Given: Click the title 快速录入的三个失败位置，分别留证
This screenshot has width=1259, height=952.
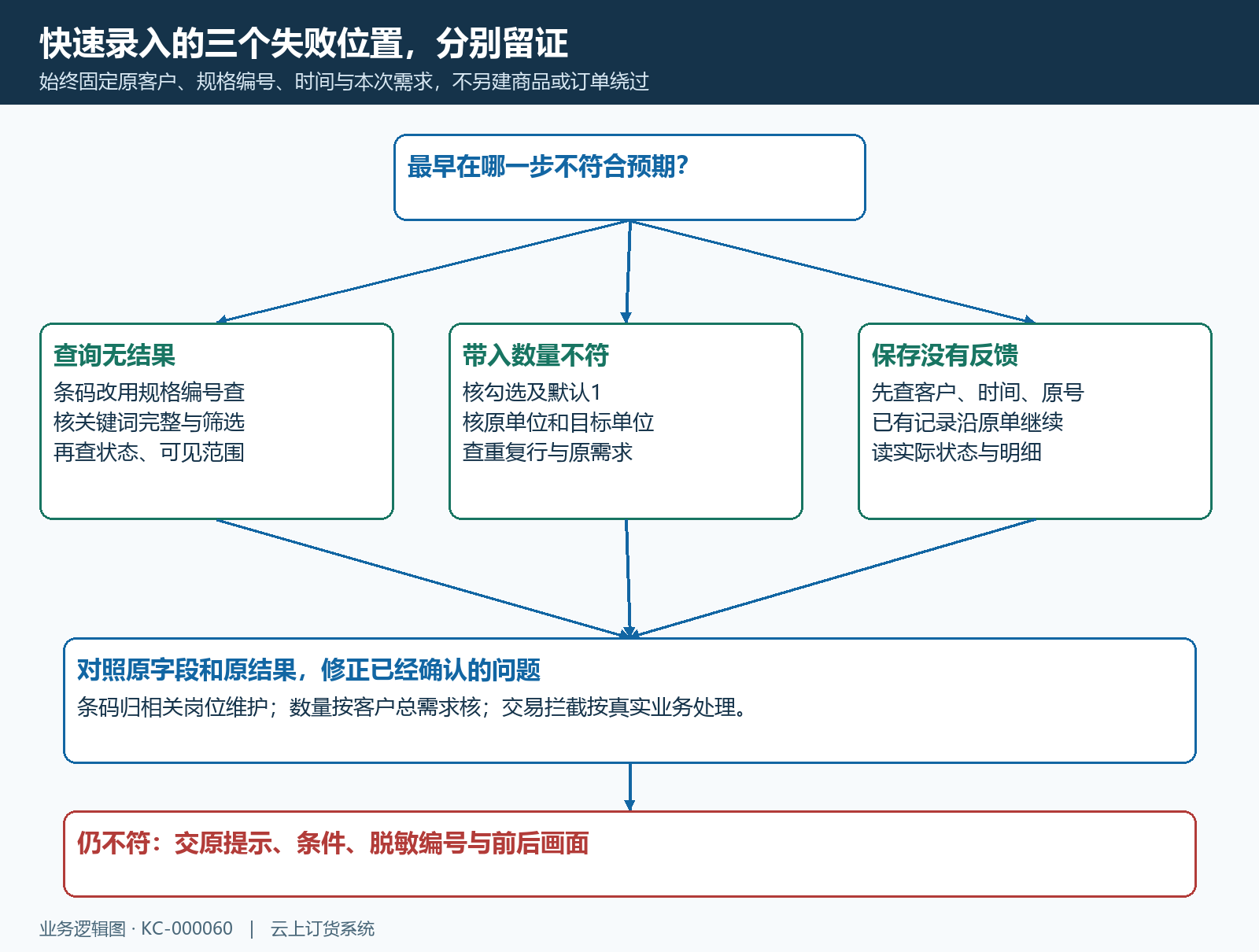Looking at the screenshot, I should pos(304,43).
